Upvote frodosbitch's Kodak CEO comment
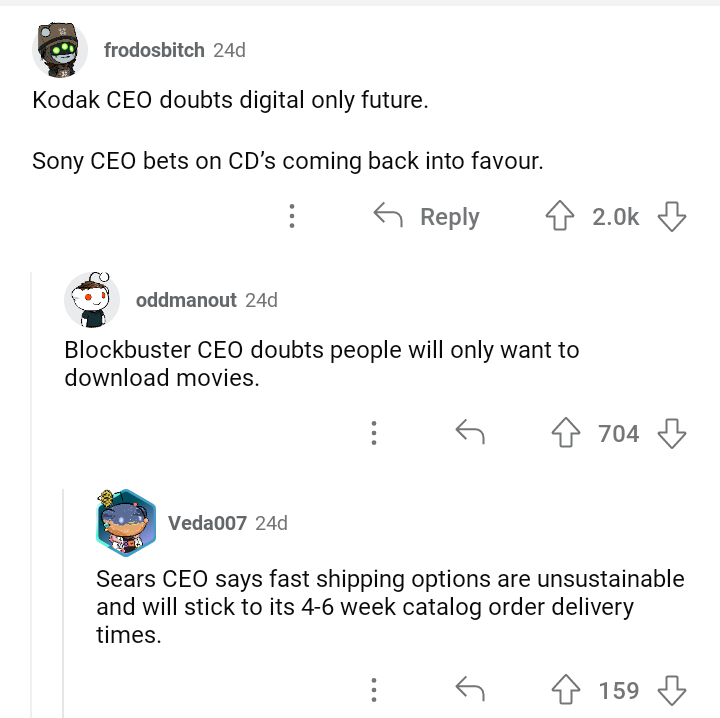 tap(560, 217)
